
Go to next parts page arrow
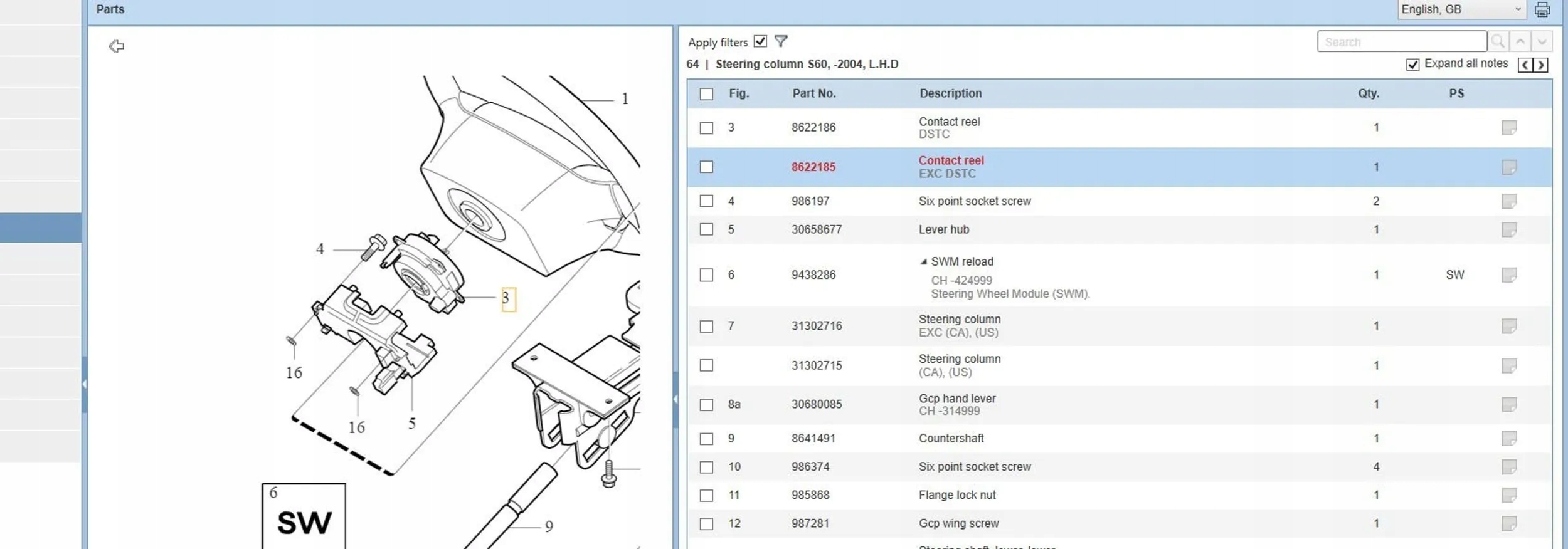click(1540, 65)
